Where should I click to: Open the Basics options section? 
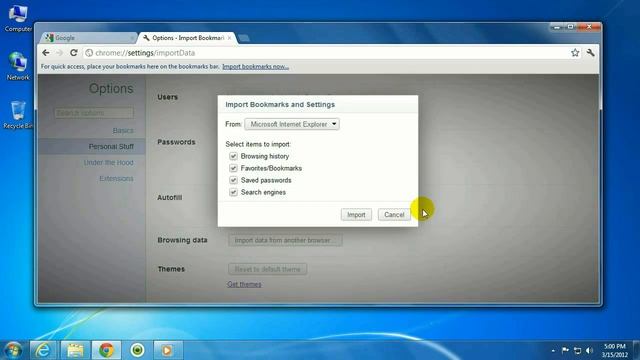pyautogui.click(x=123, y=131)
